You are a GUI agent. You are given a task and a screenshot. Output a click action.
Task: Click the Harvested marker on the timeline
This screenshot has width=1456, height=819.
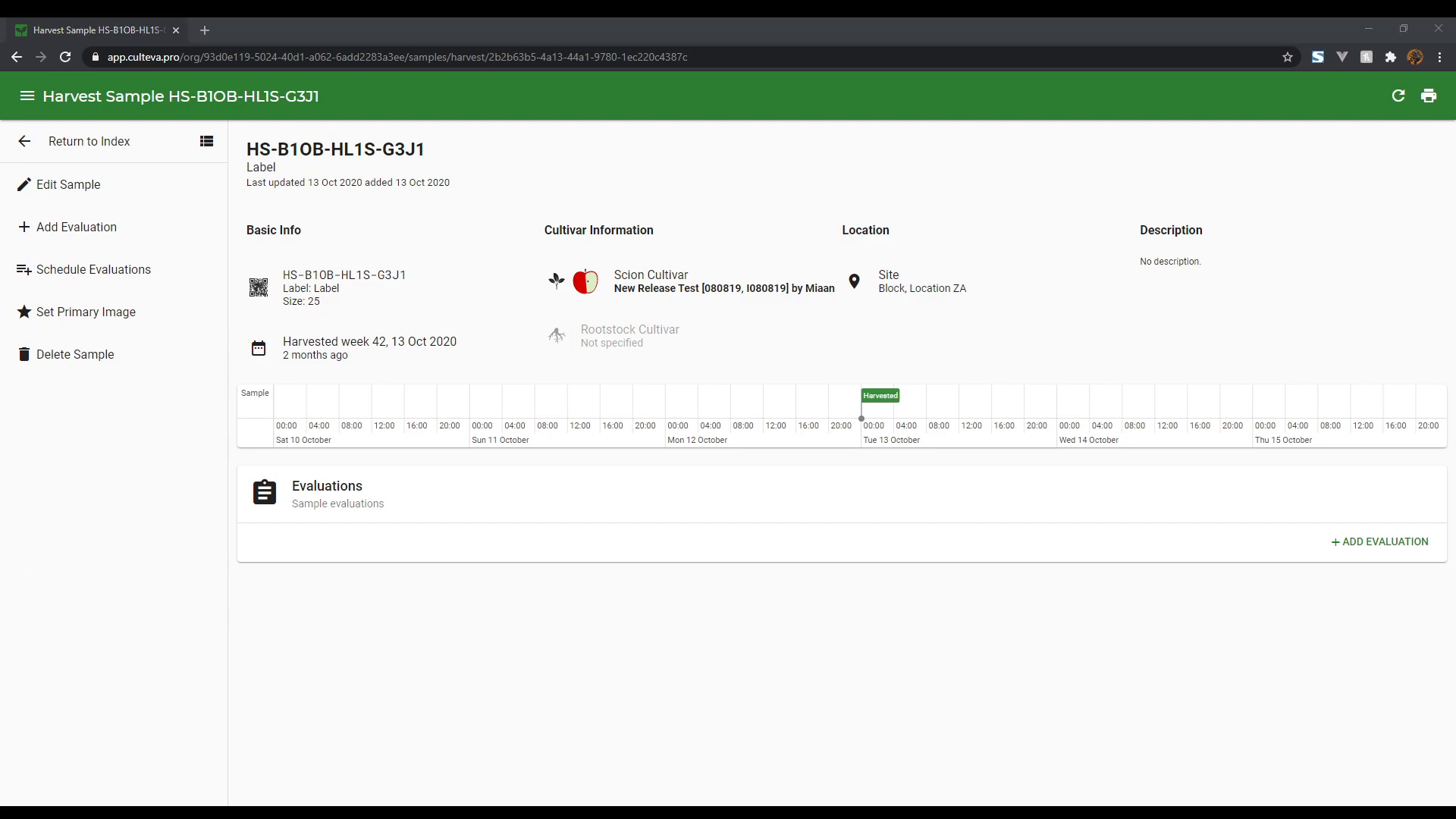point(880,395)
